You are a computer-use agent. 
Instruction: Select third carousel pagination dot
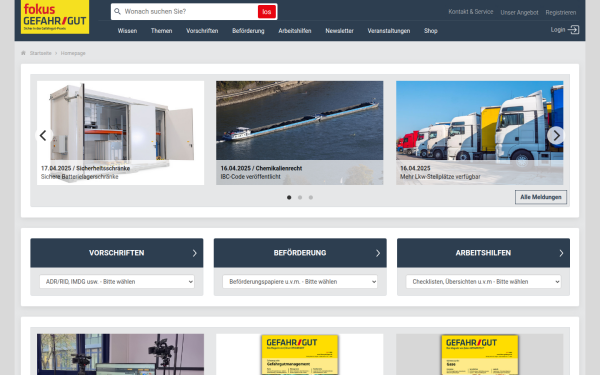[311, 197]
